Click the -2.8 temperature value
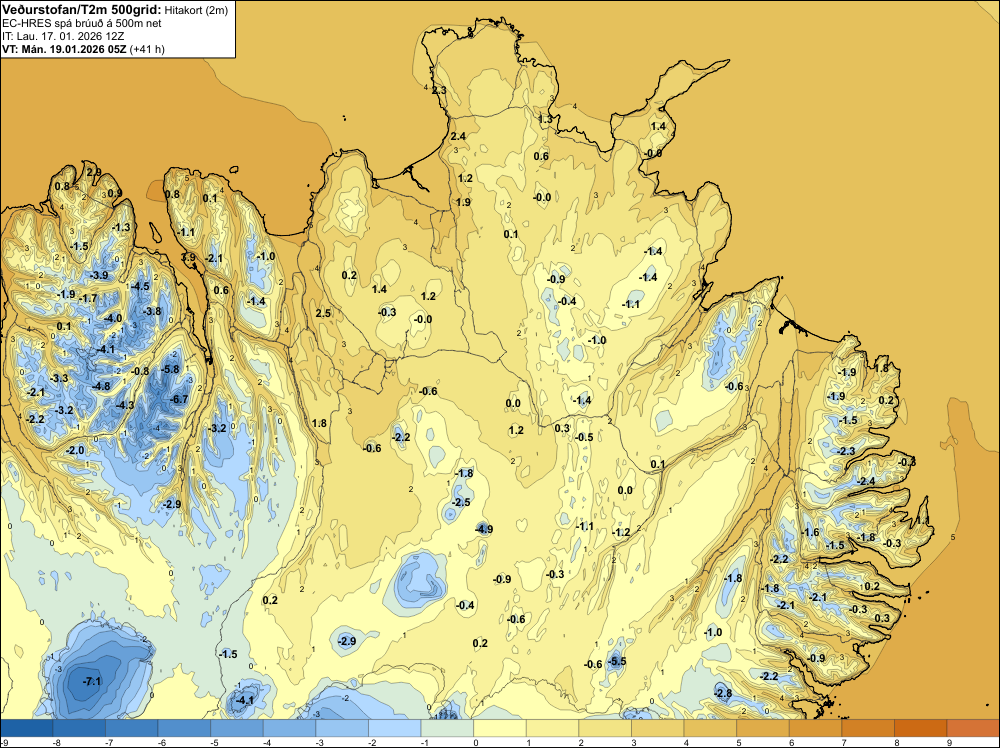 point(722,693)
